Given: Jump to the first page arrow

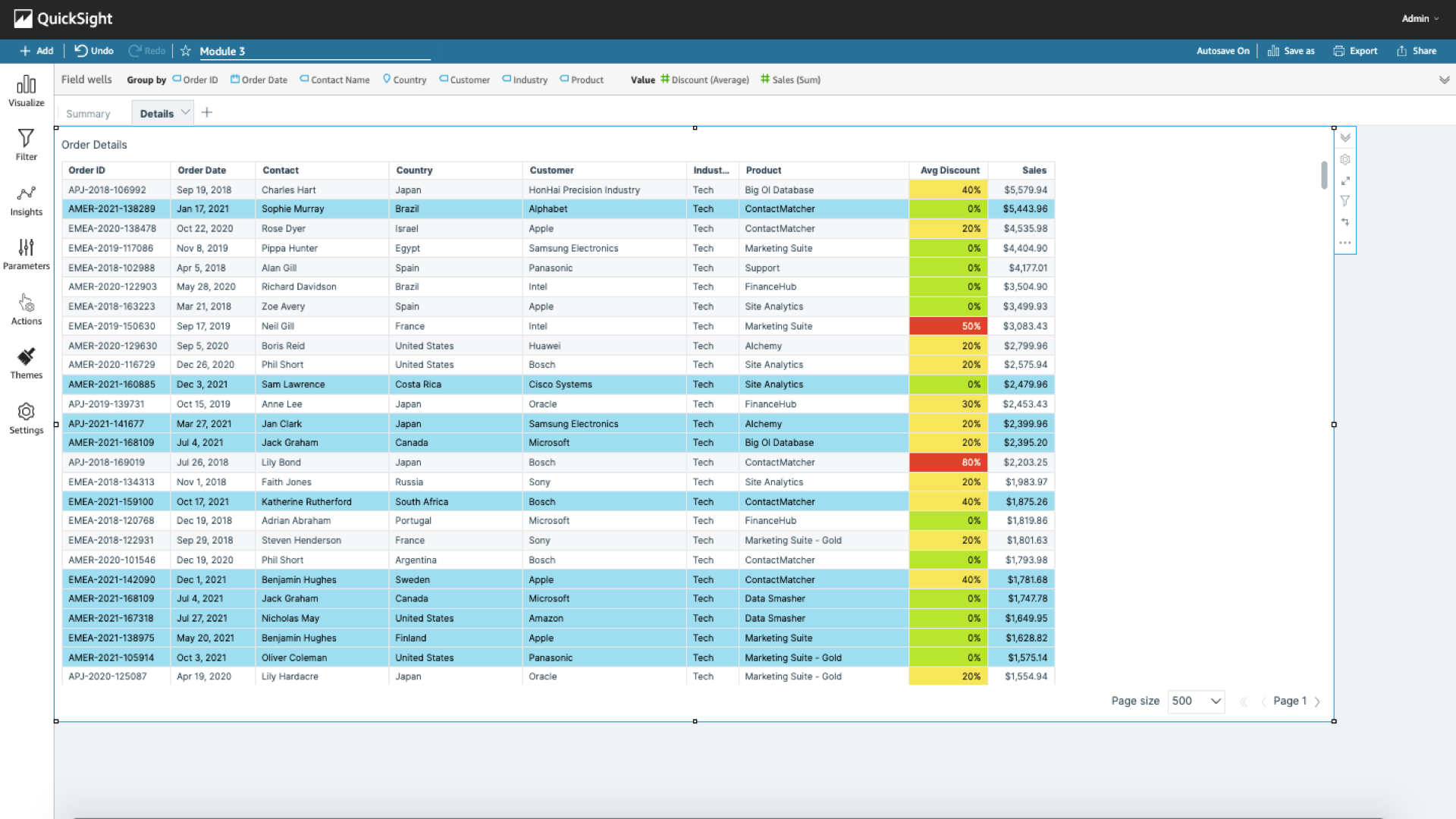Looking at the screenshot, I should pos(1244,701).
